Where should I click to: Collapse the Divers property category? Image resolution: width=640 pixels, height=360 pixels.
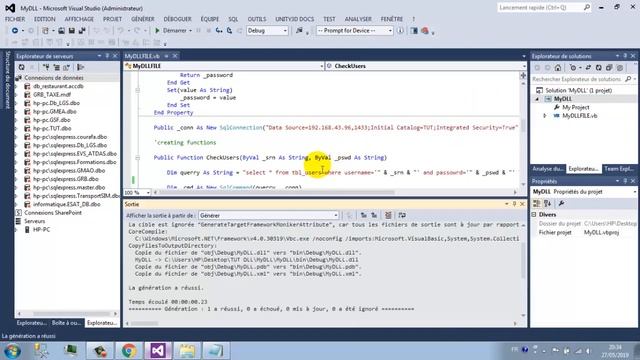click(x=534, y=214)
